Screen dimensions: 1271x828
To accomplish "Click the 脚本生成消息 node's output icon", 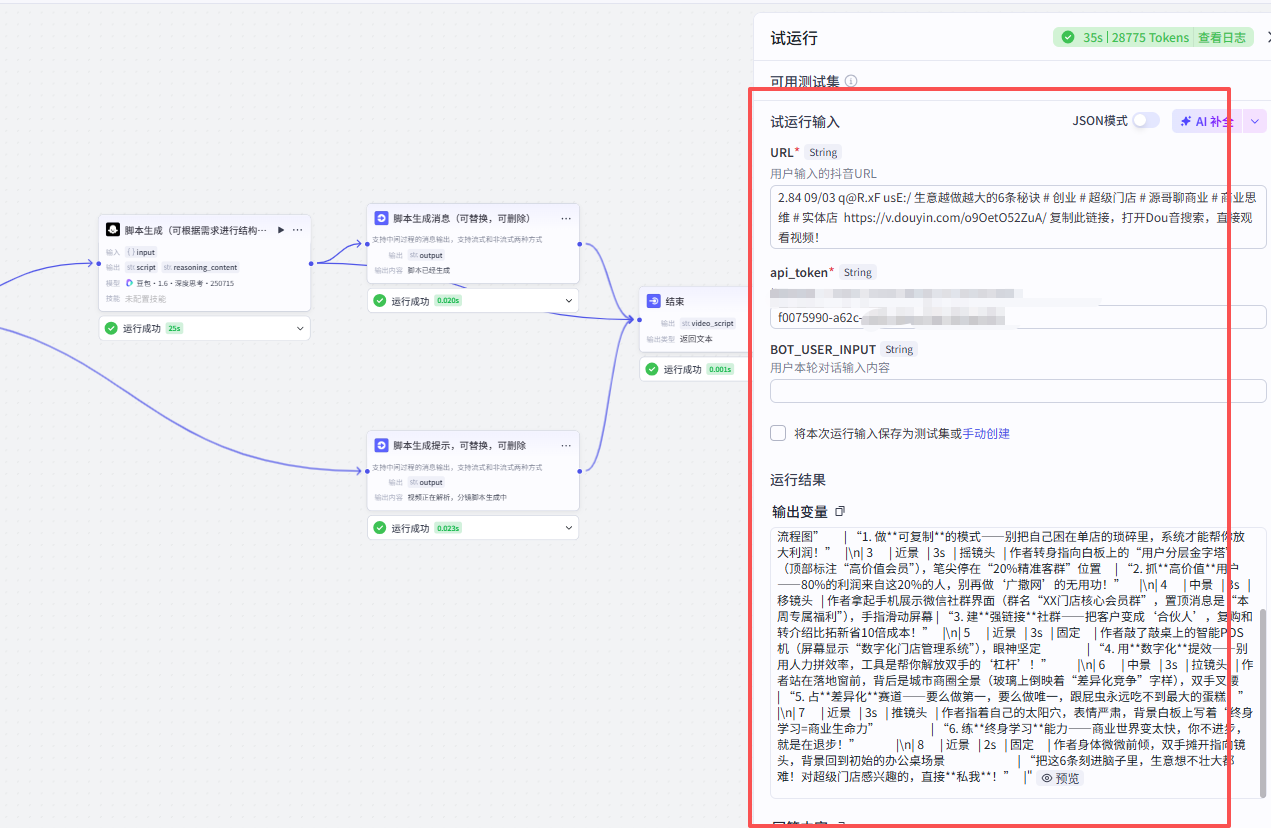I will click(381, 218).
